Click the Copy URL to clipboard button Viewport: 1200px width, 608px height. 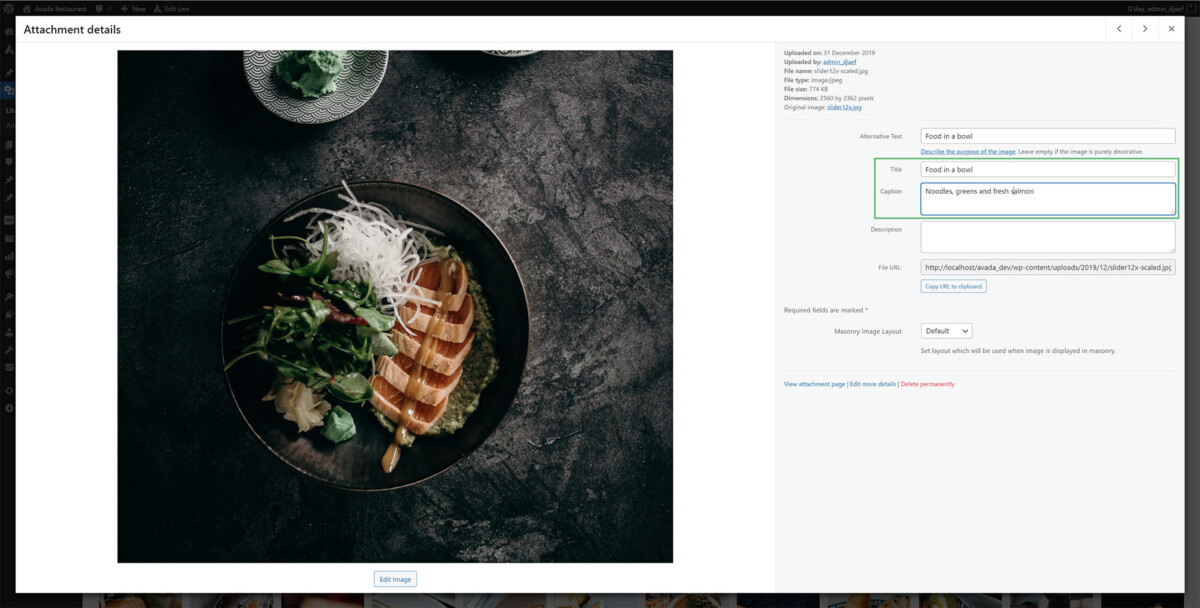pyautogui.click(x=952, y=286)
